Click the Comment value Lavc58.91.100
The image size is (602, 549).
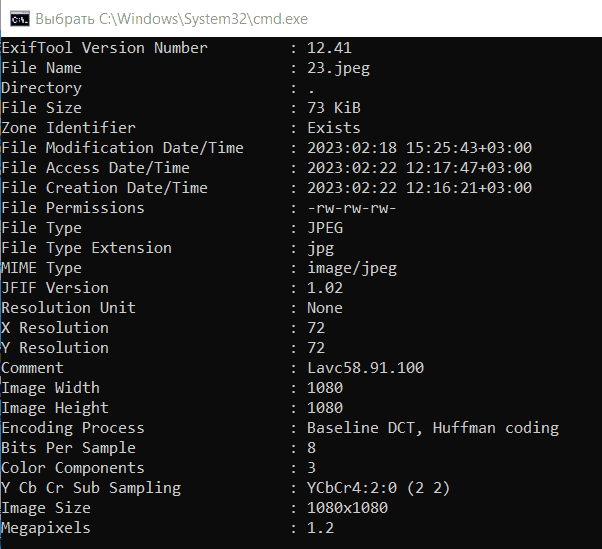tap(365, 368)
